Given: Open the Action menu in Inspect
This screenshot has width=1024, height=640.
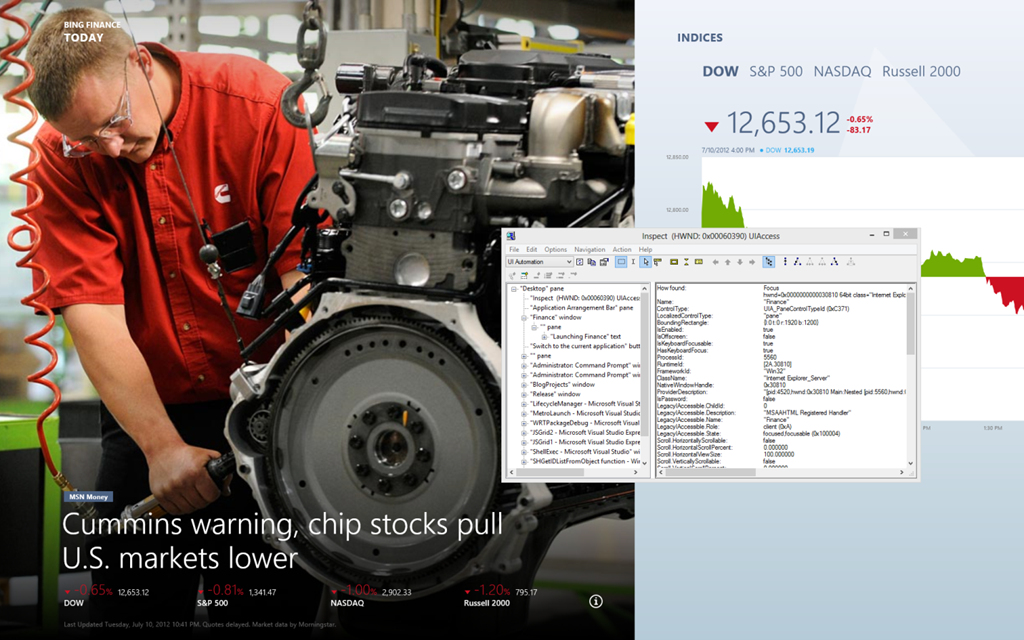Looking at the screenshot, I should (622, 249).
